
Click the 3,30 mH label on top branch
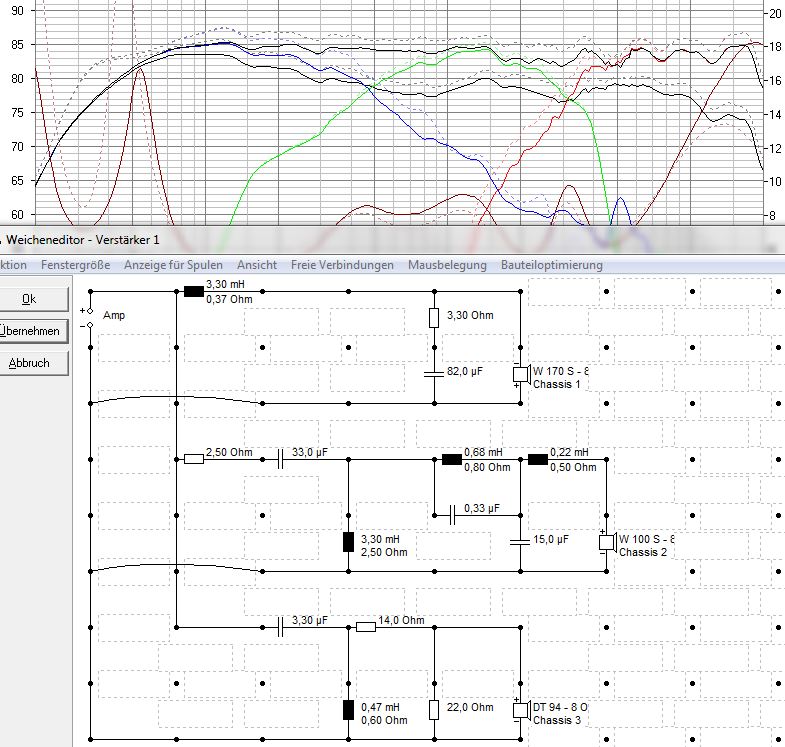(225, 284)
